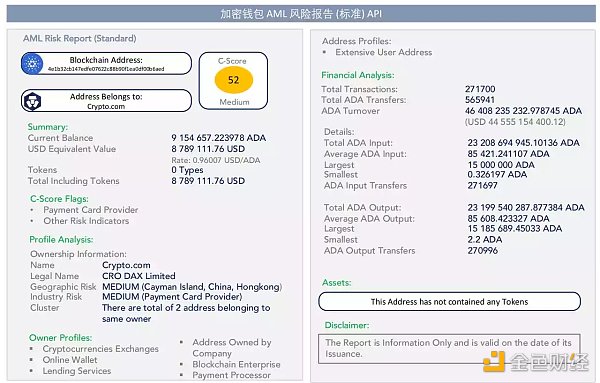Screen dimensions: 600x383
Task: Click the Cluster description text
Action: pyautogui.click(x=186, y=313)
